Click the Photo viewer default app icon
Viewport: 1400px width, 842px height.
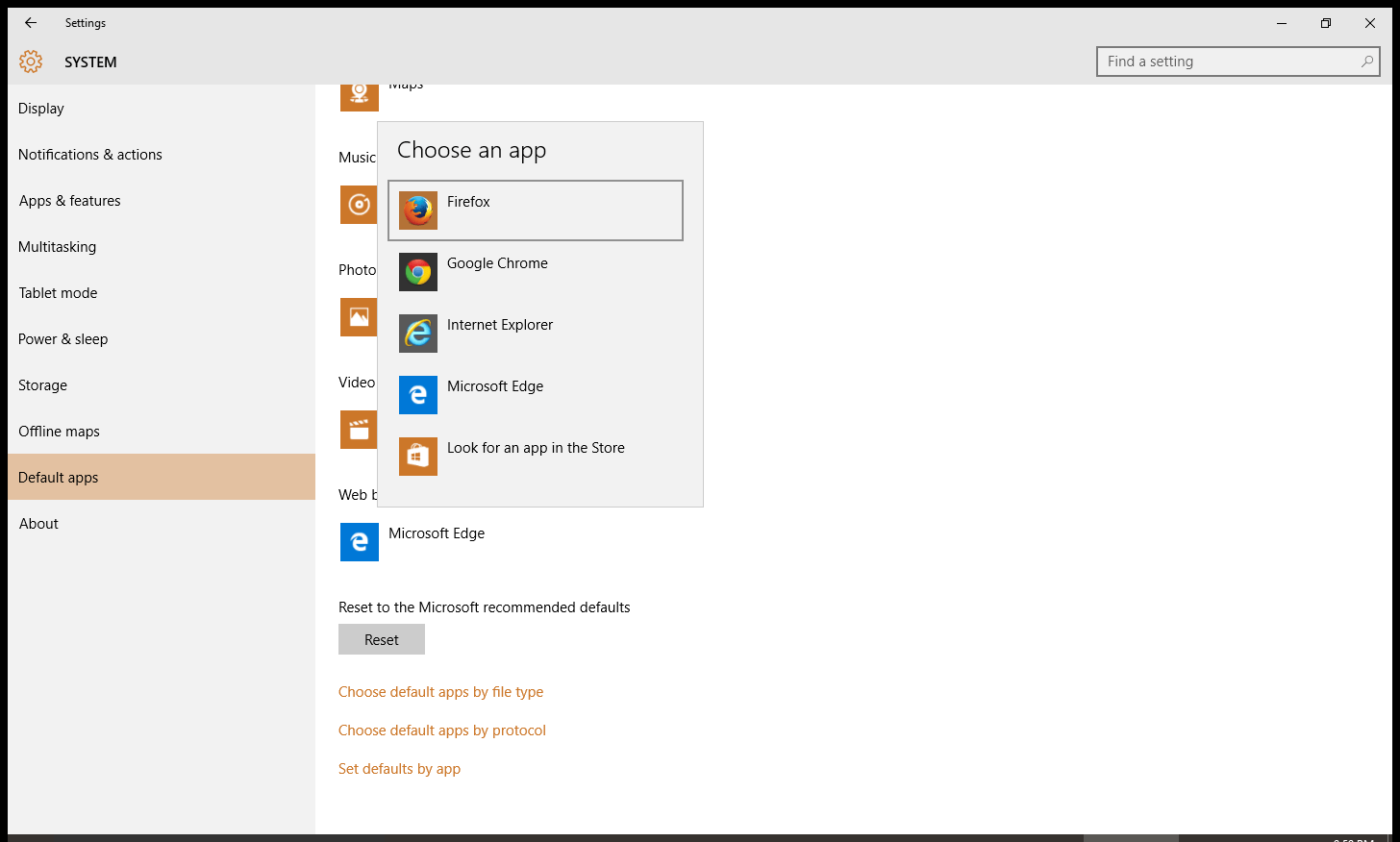(359, 317)
